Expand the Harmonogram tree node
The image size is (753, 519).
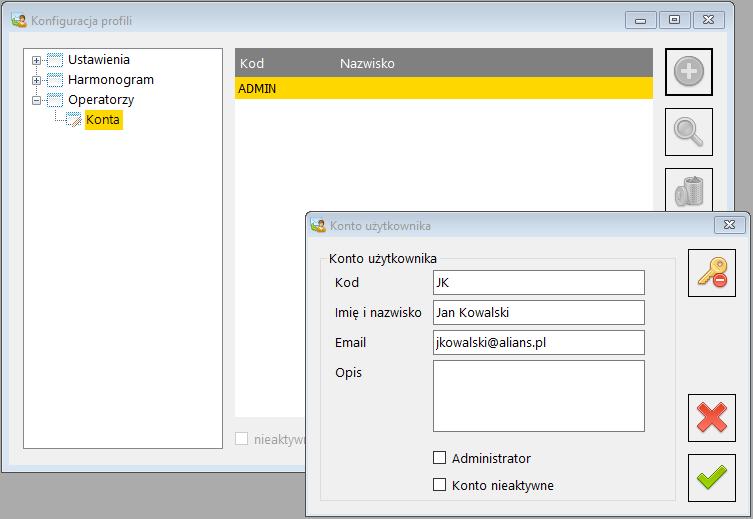click(36, 80)
